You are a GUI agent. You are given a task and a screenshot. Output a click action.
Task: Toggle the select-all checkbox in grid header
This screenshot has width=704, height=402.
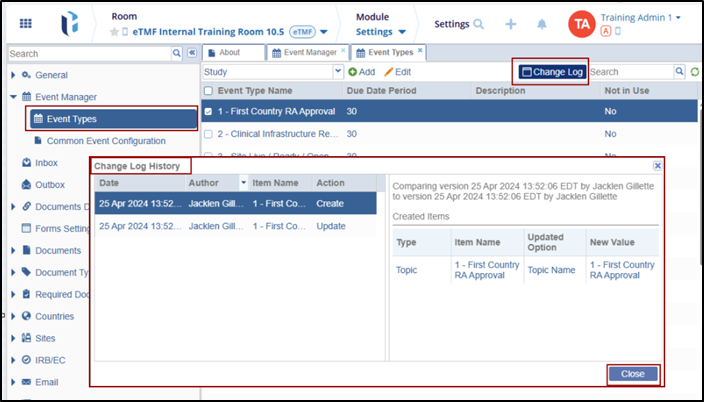point(208,91)
